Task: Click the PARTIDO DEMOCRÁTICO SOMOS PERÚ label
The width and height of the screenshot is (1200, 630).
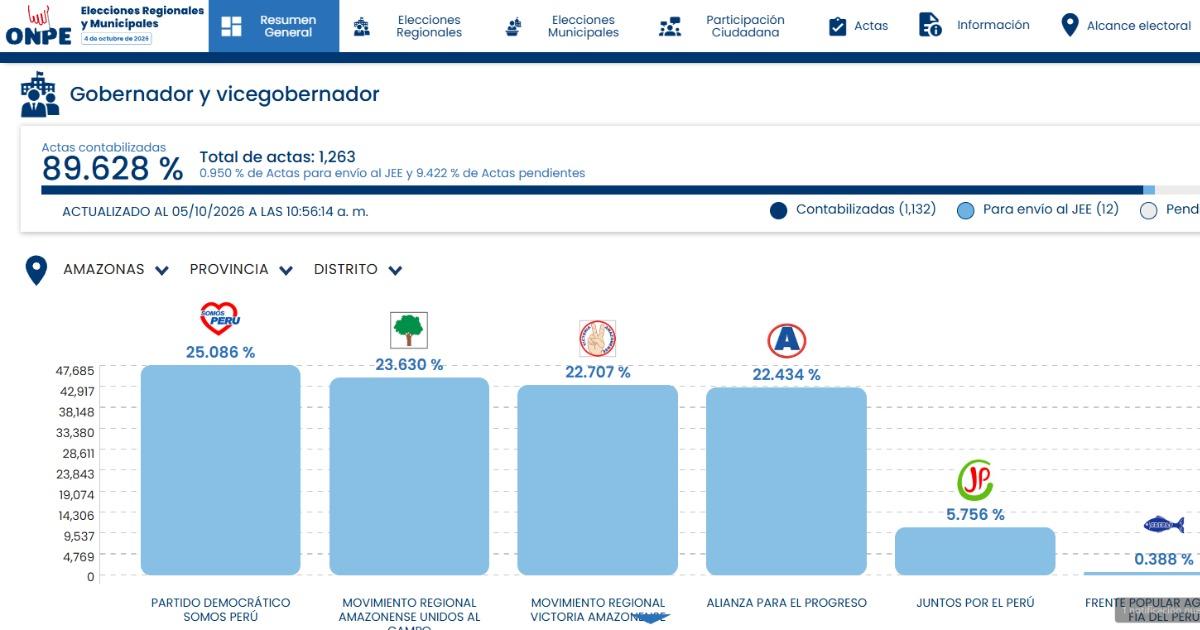Action: point(220,610)
